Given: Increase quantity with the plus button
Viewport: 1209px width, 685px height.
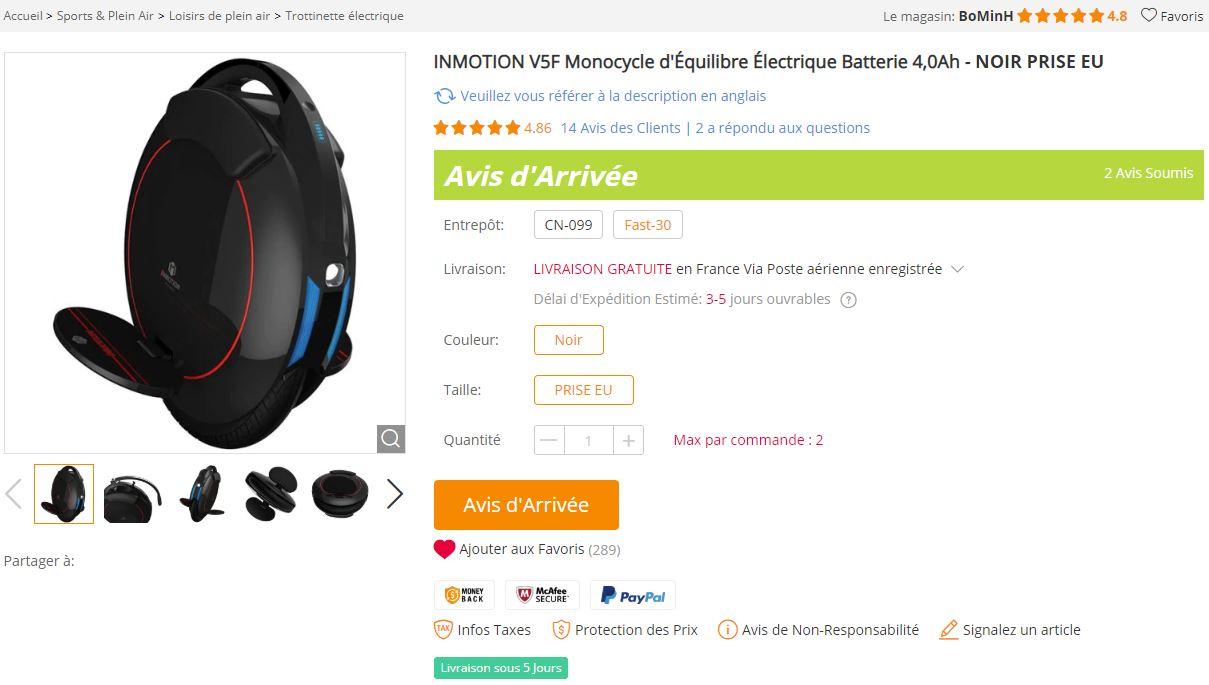Looking at the screenshot, I should click(628, 440).
